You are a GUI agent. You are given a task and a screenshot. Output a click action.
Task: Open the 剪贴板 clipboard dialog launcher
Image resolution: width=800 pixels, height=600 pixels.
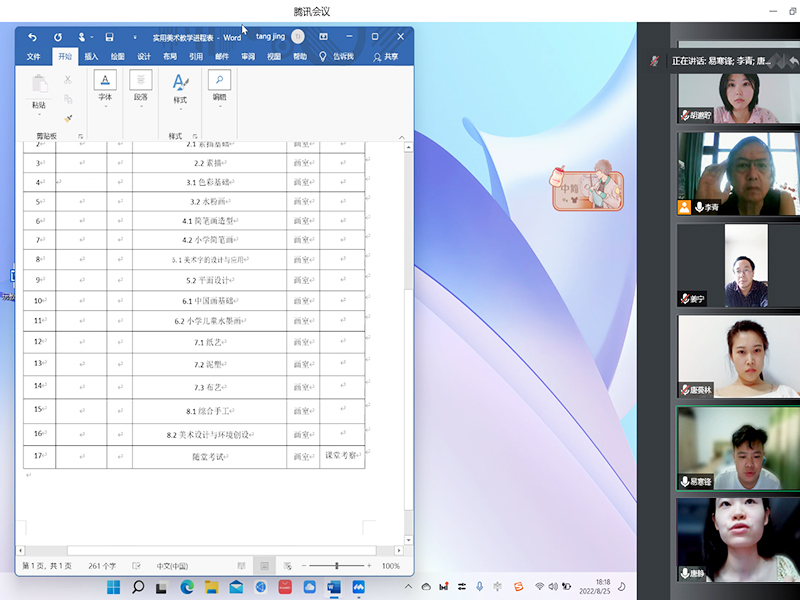click(x=81, y=136)
